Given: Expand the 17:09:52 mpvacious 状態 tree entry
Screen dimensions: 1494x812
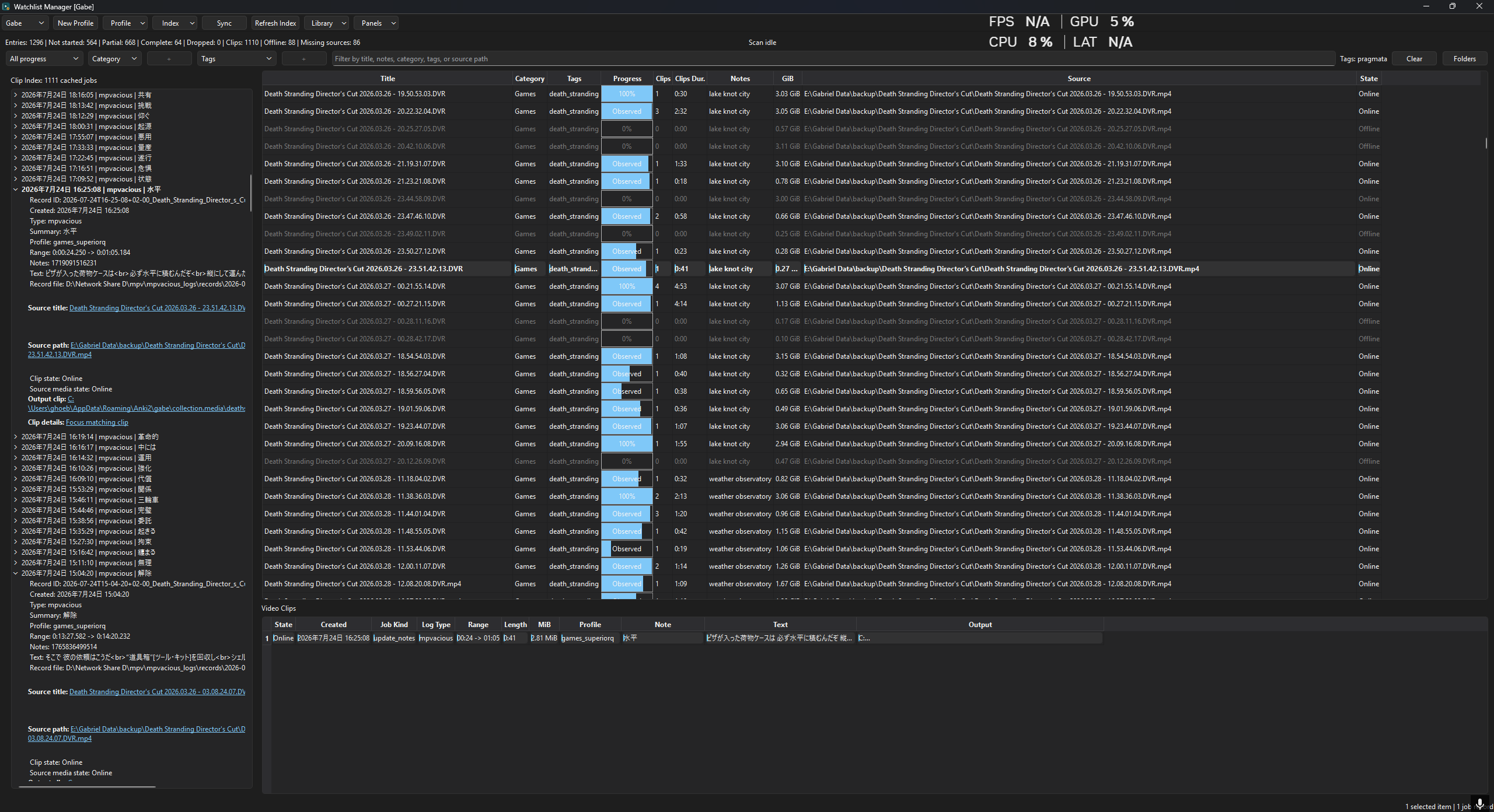Looking at the screenshot, I should [x=16, y=179].
